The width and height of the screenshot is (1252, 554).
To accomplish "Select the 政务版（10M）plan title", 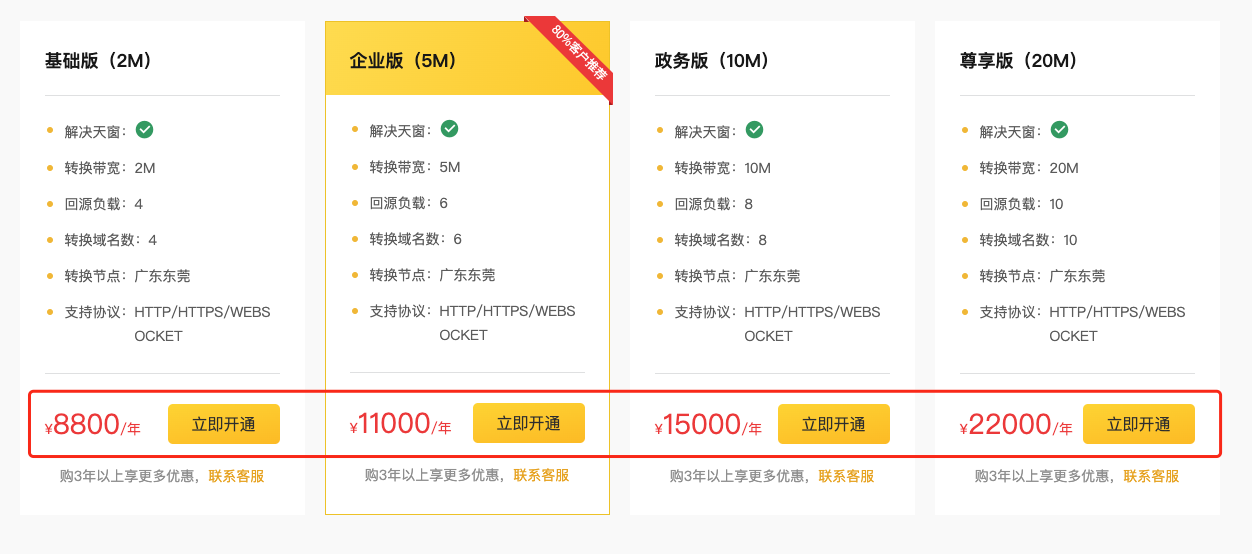I will pos(712,61).
